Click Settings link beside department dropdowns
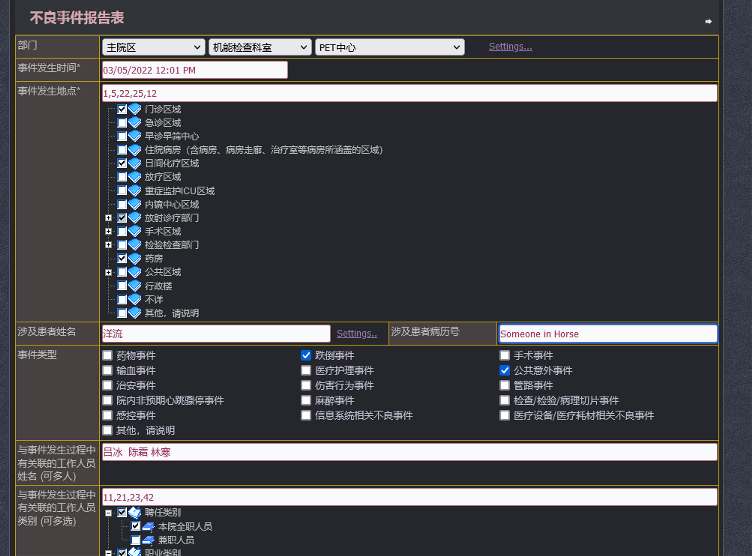This screenshot has width=752, height=556. point(510,47)
